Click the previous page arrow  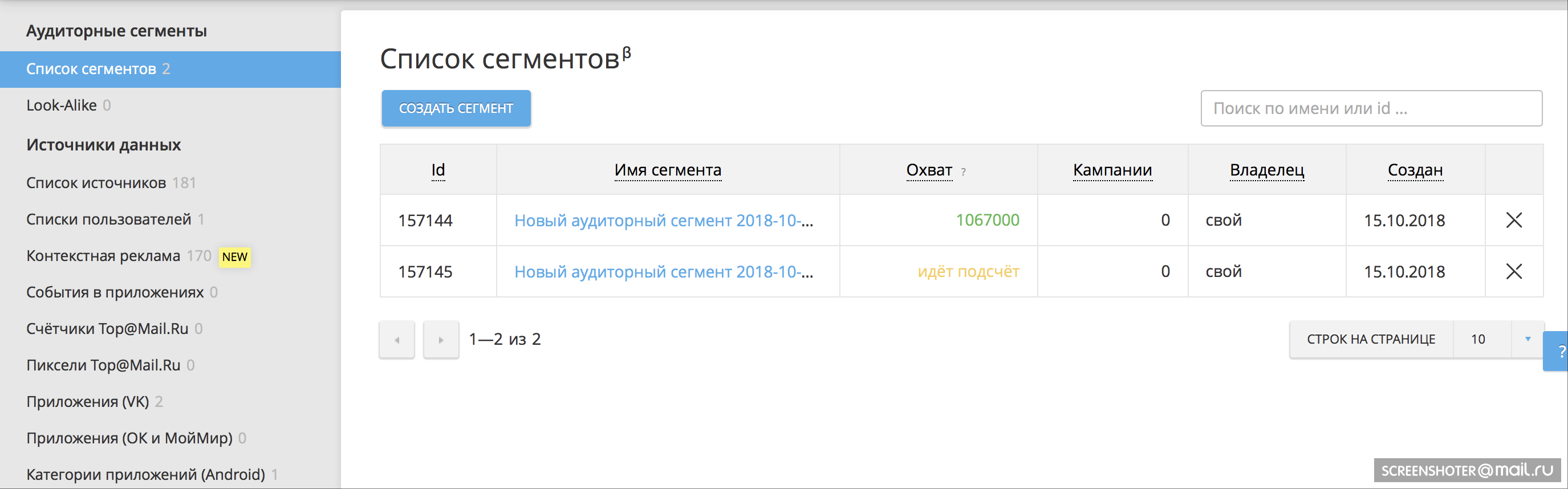(x=397, y=339)
